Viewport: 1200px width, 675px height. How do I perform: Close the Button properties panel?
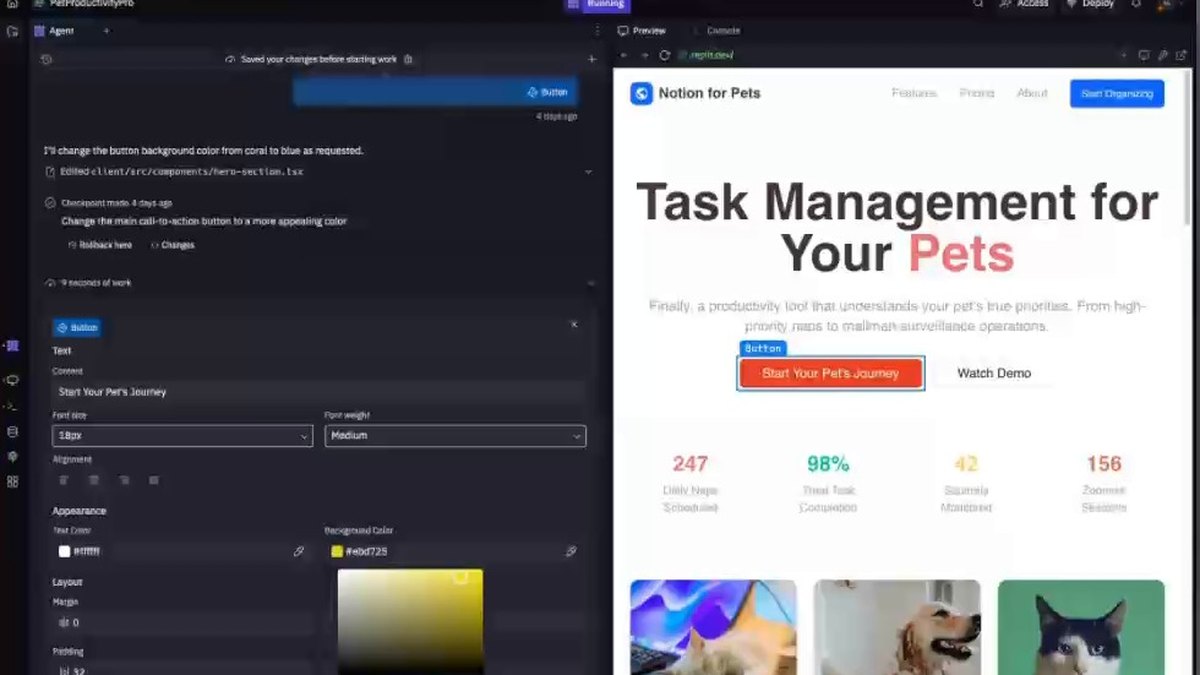[x=574, y=324]
